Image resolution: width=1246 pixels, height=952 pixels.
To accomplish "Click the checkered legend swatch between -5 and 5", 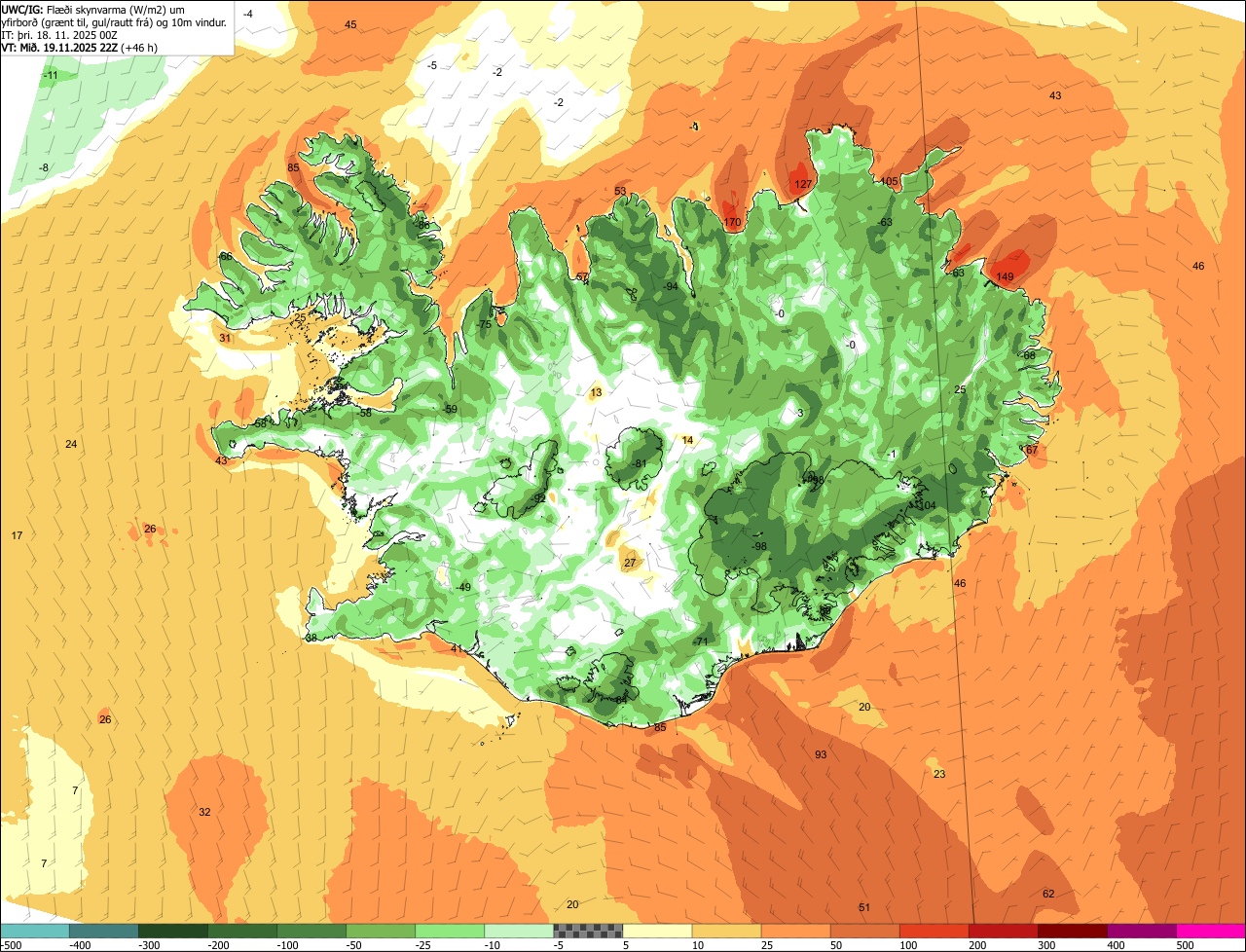I will point(588,931).
